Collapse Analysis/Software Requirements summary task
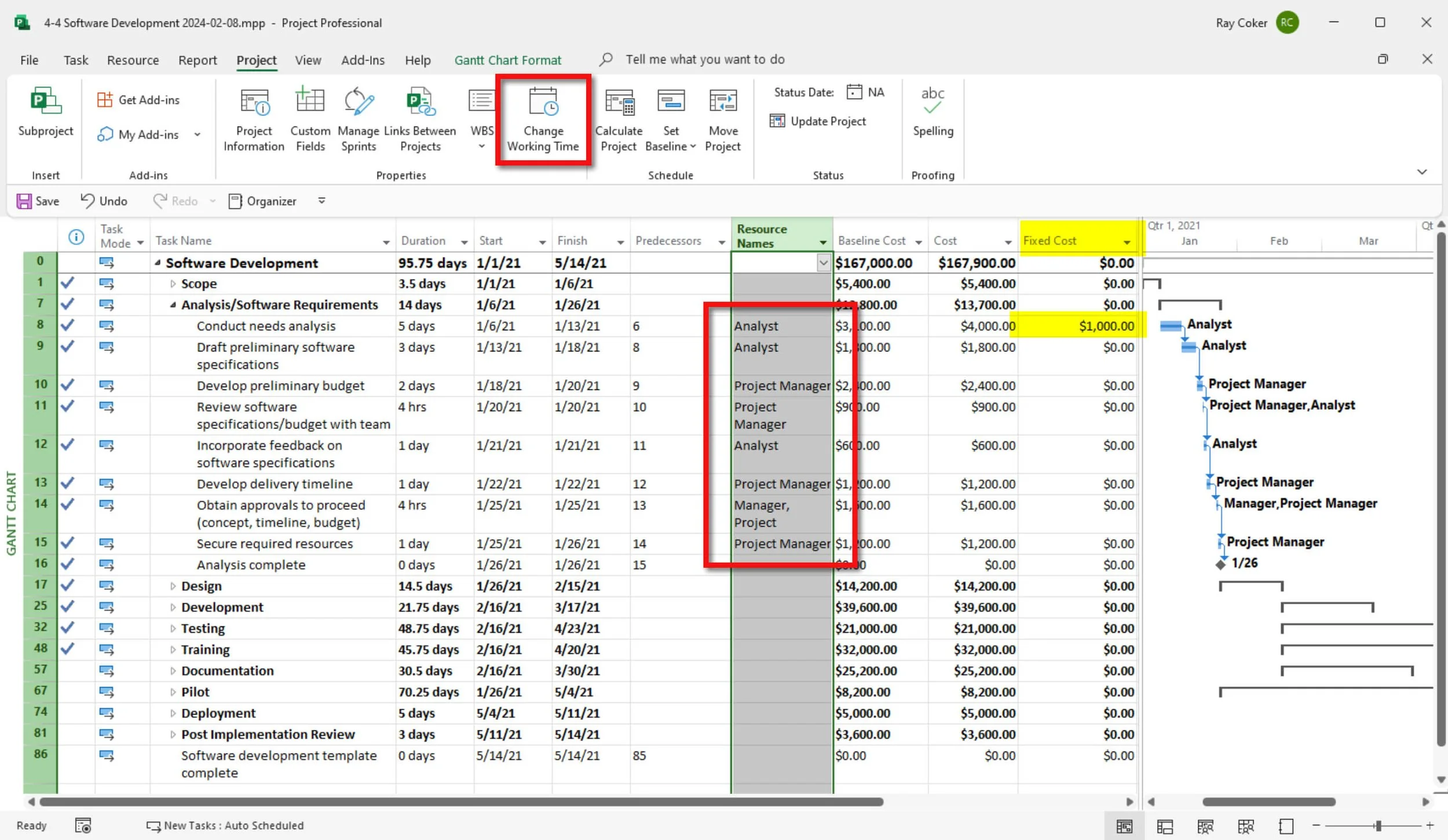 click(173, 305)
